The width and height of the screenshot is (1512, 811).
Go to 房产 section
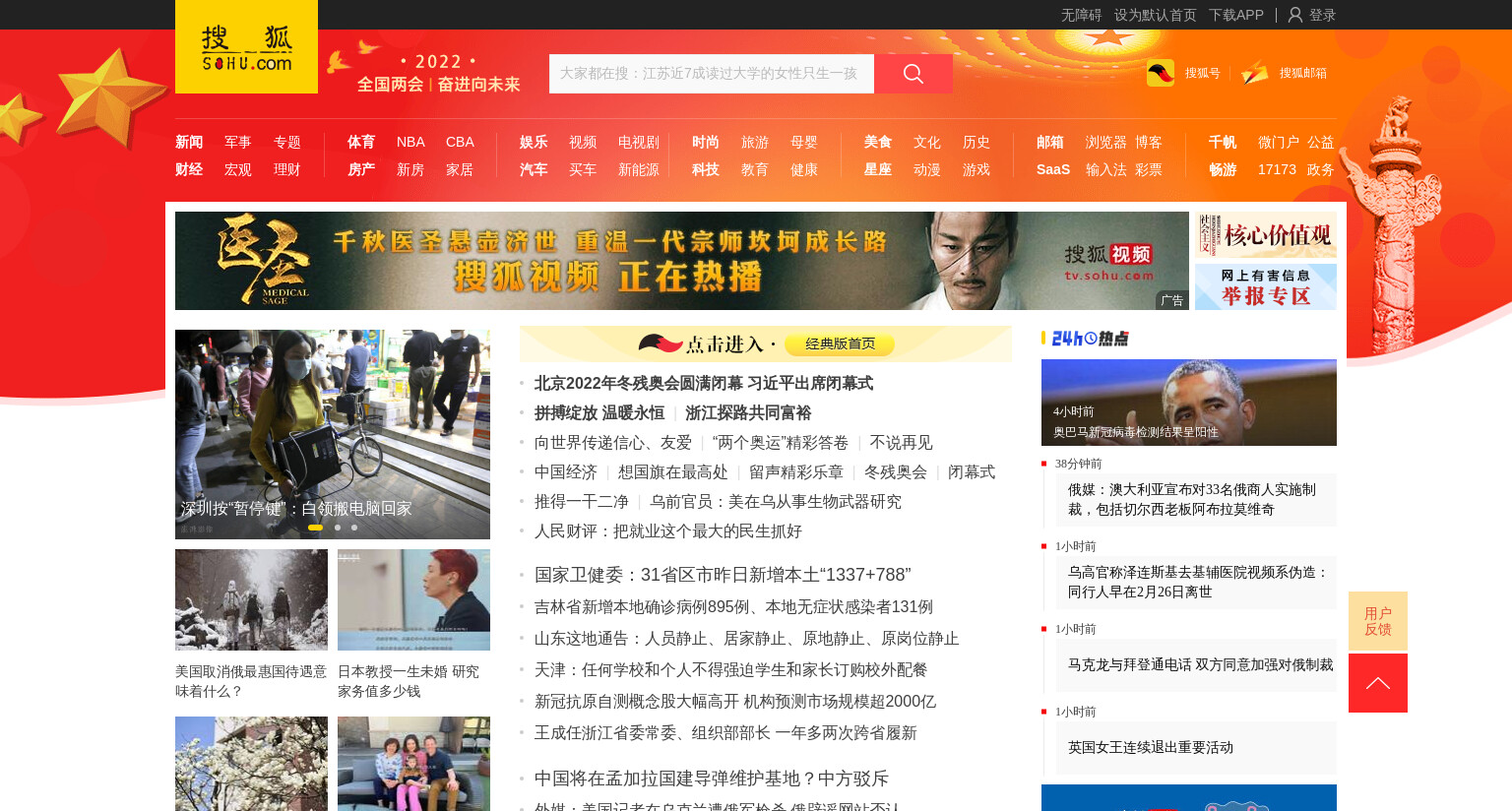tap(361, 169)
